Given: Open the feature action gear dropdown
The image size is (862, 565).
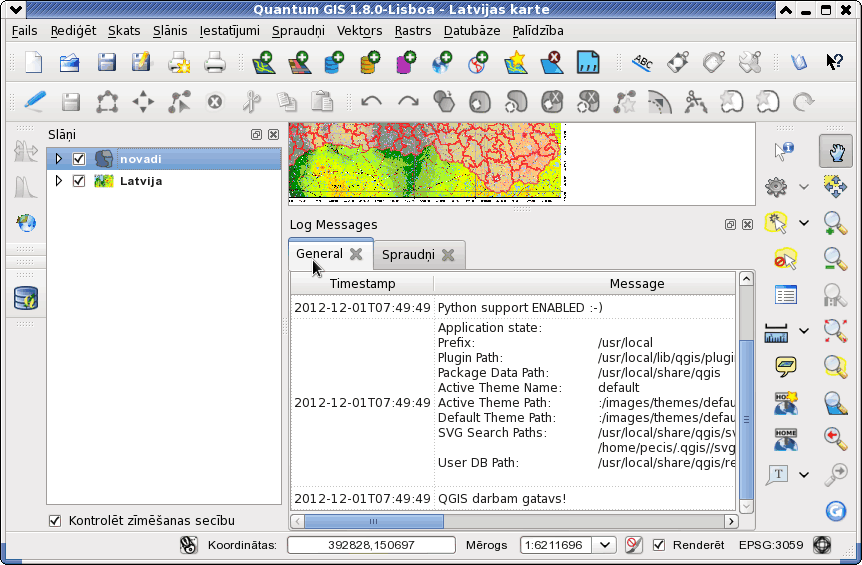Looking at the screenshot, I should tap(804, 187).
